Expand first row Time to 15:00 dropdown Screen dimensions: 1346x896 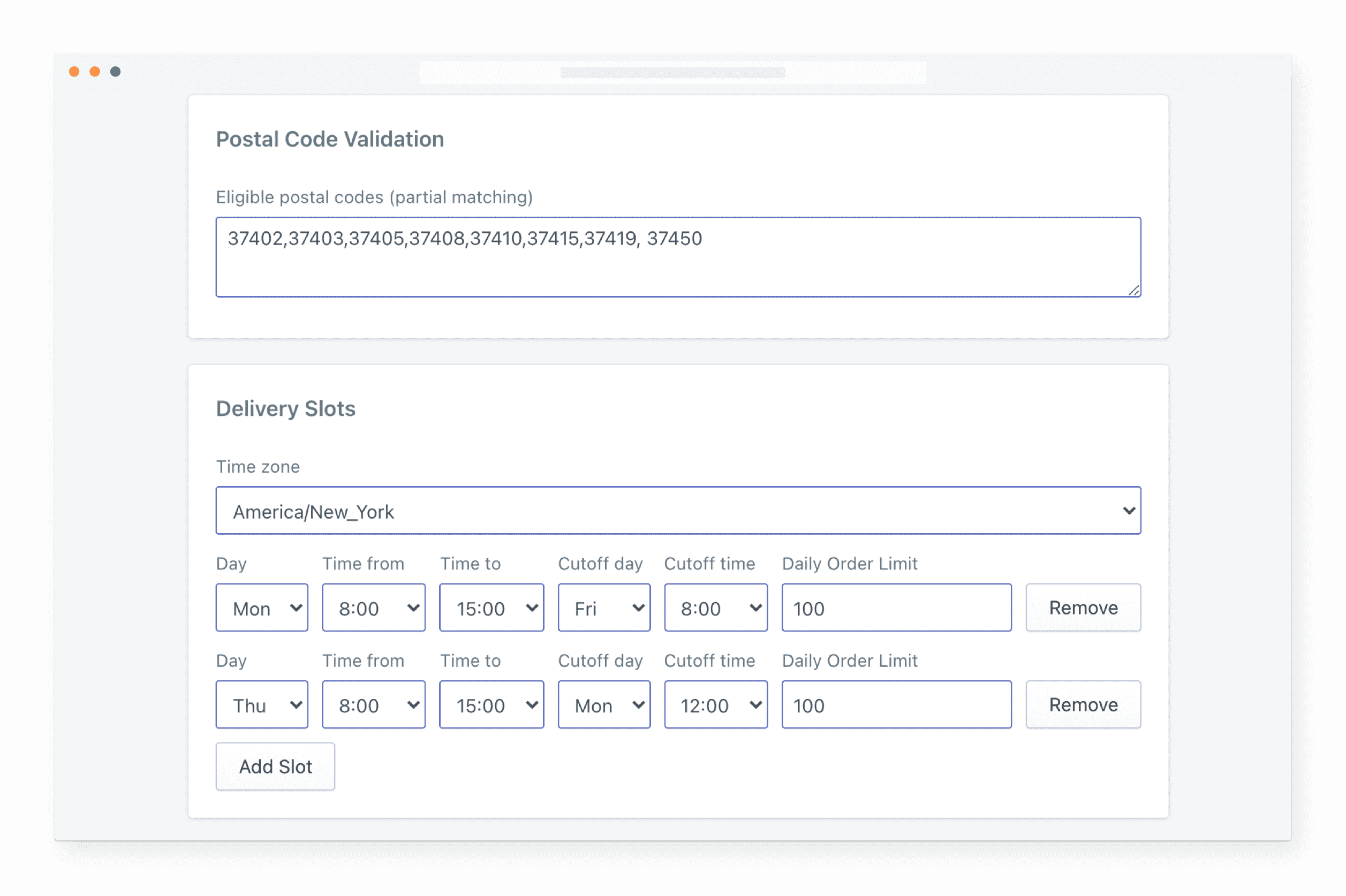coord(491,608)
